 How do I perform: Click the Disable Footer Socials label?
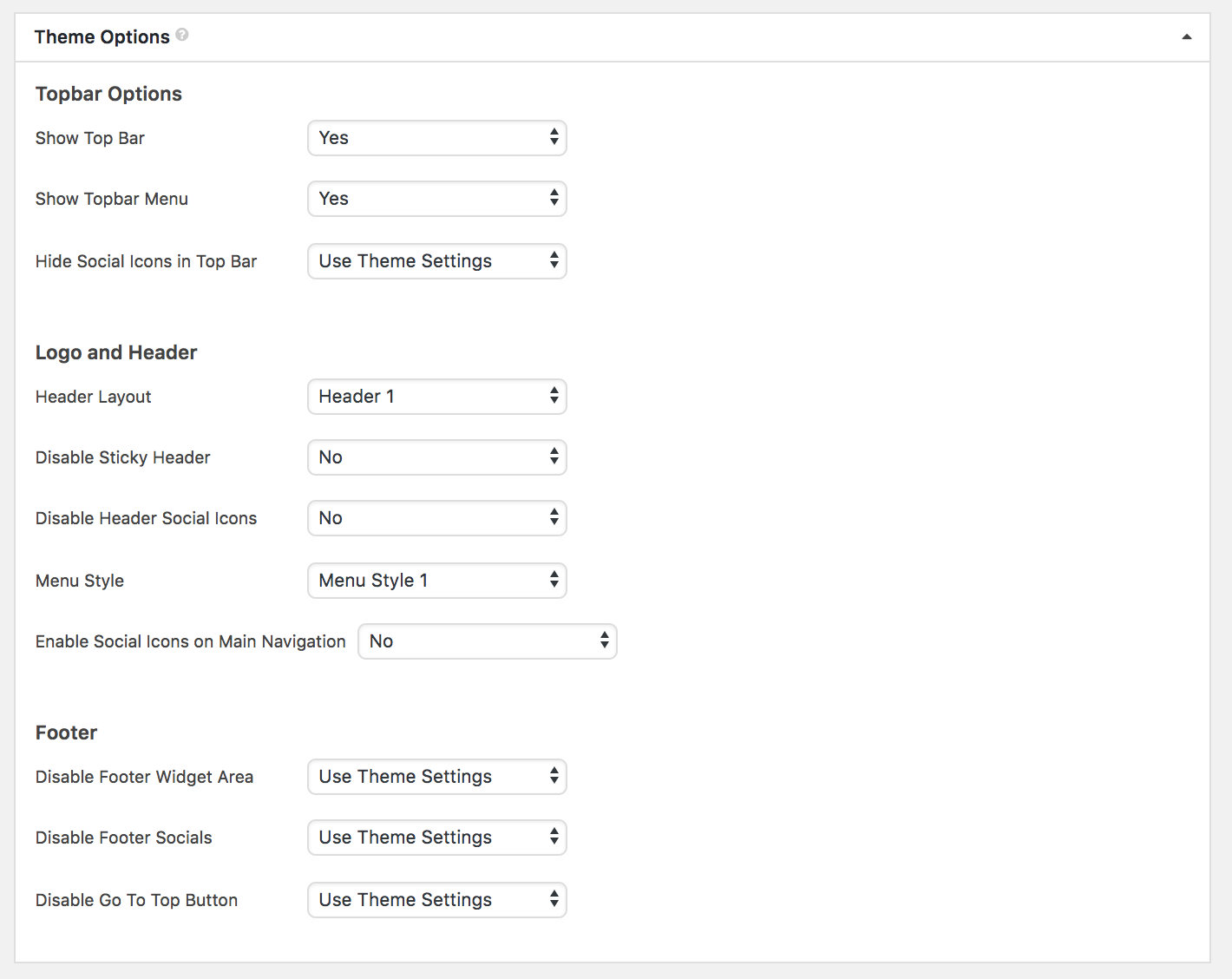[x=123, y=838]
